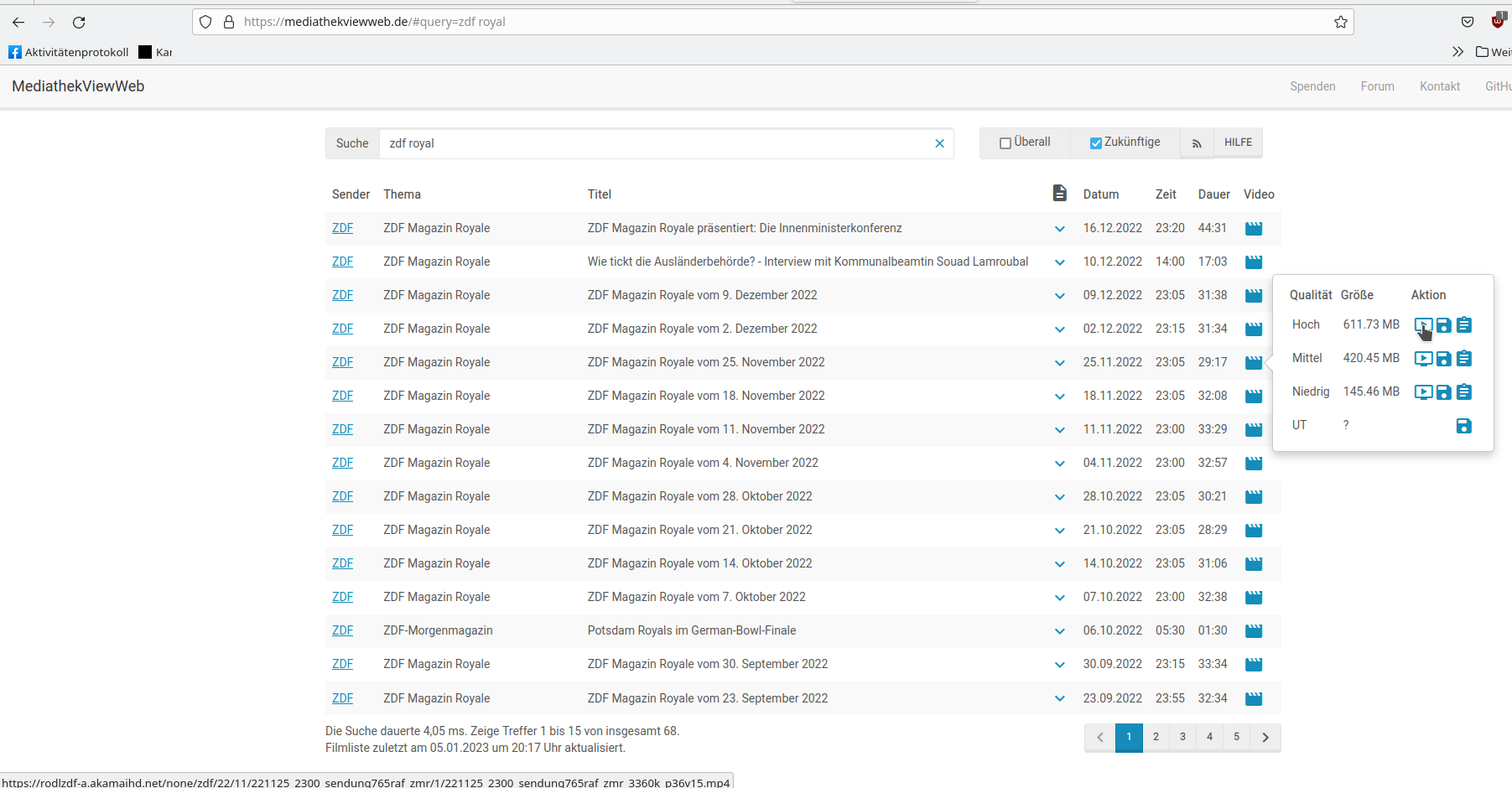The width and height of the screenshot is (1512, 788).
Task: Click the description column document icon
Action: tap(1060, 194)
